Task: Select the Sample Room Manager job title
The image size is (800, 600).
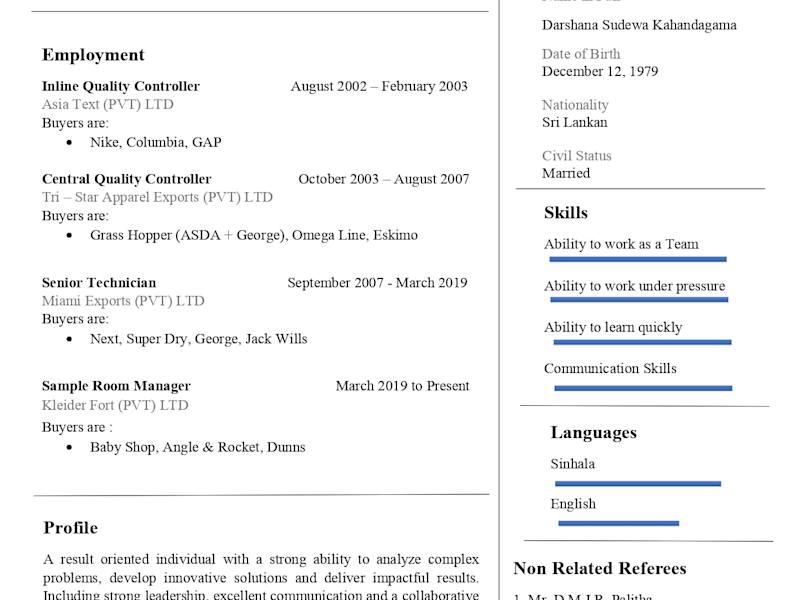Action: [x=116, y=386]
